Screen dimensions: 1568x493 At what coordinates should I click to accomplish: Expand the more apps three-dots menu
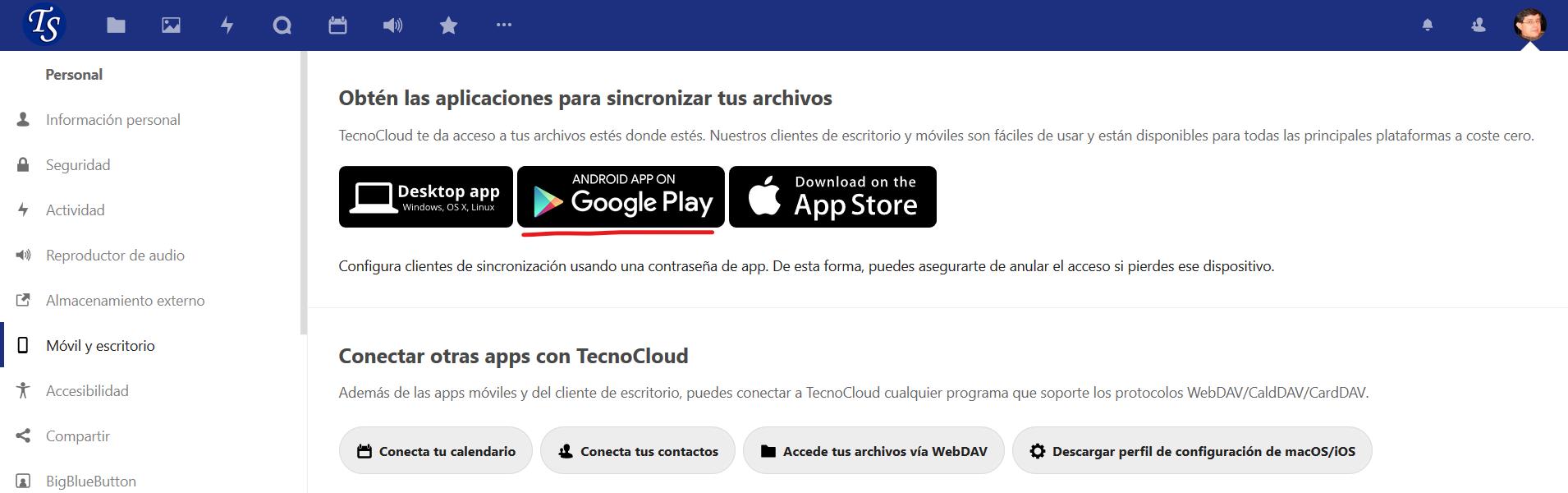pos(504,25)
